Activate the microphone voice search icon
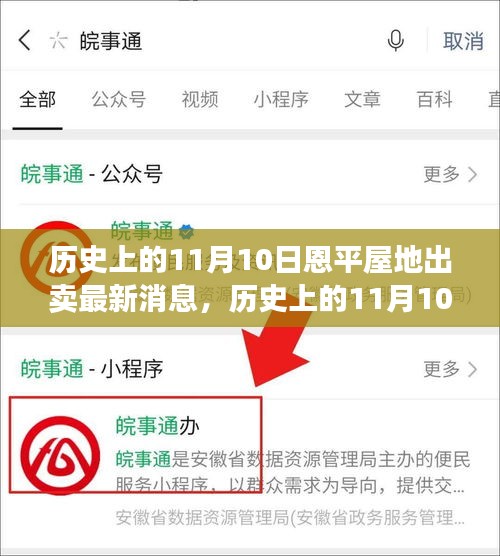The height and width of the screenshot is (556, 500). (x=395, y=40)
